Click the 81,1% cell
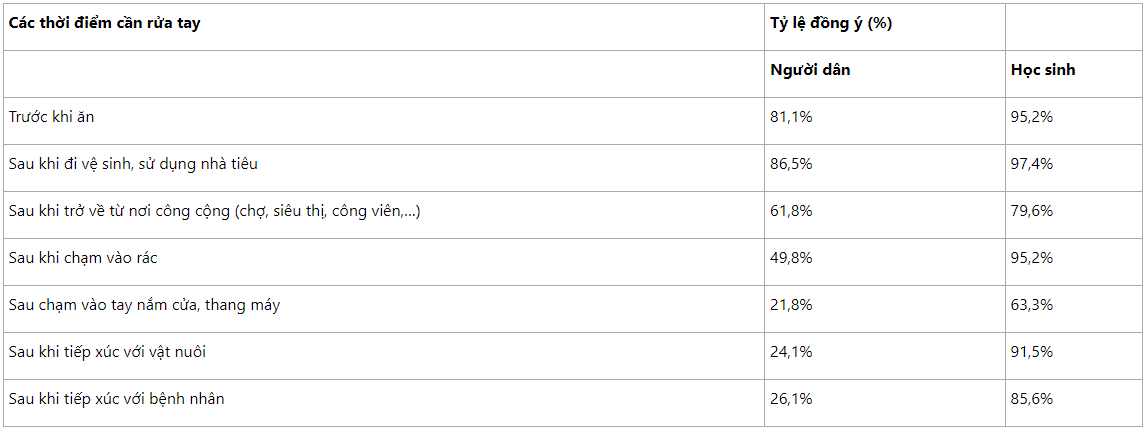 791,117
